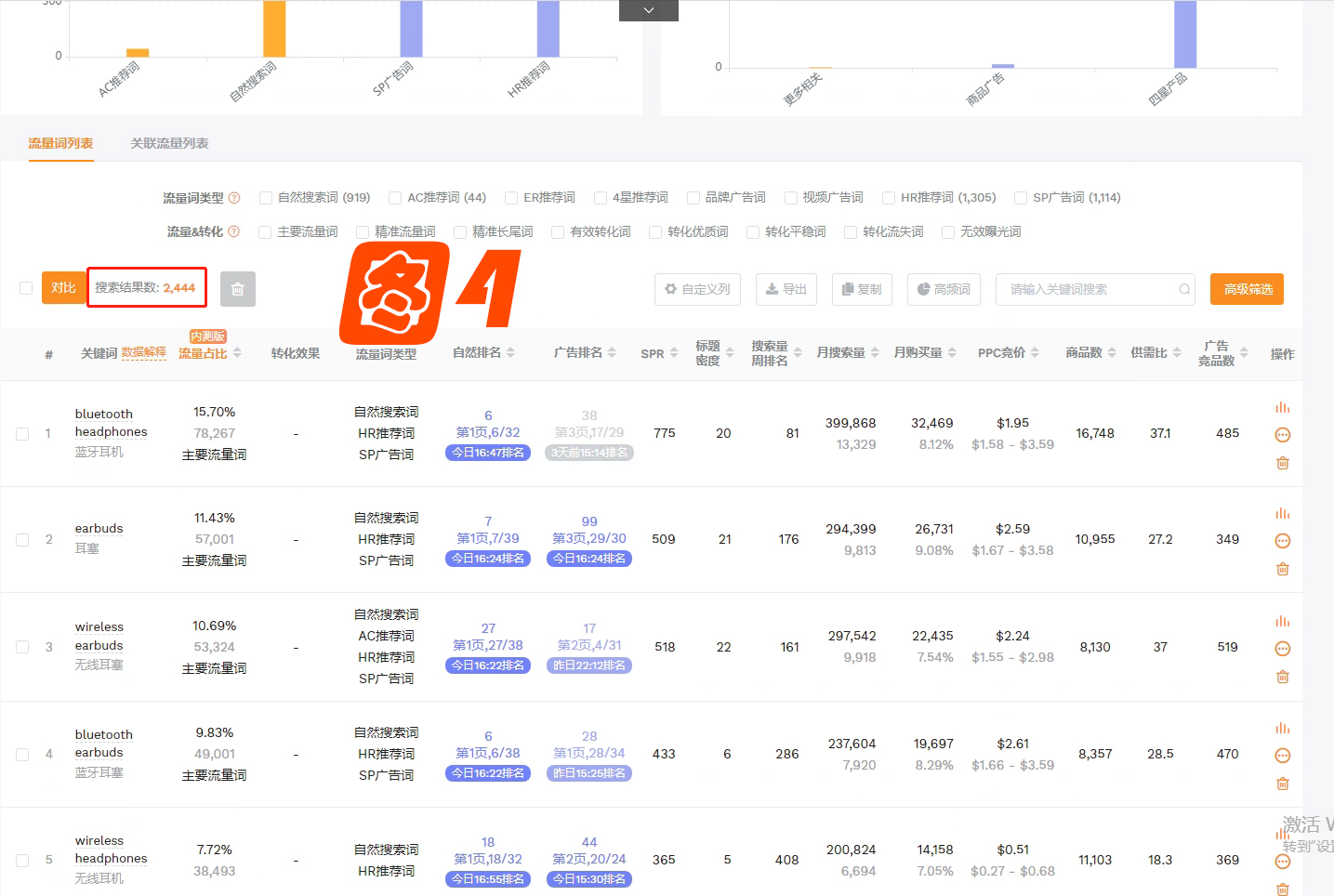Open the 数据解释 data explanation link
This screenshot has width=1334, height=896.
144,353
